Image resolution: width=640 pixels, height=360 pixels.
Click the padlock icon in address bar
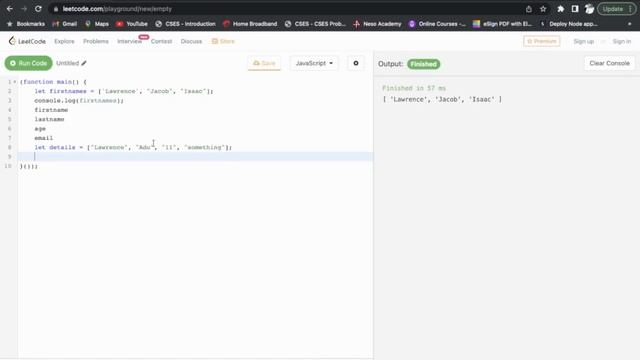pos(56,9)
